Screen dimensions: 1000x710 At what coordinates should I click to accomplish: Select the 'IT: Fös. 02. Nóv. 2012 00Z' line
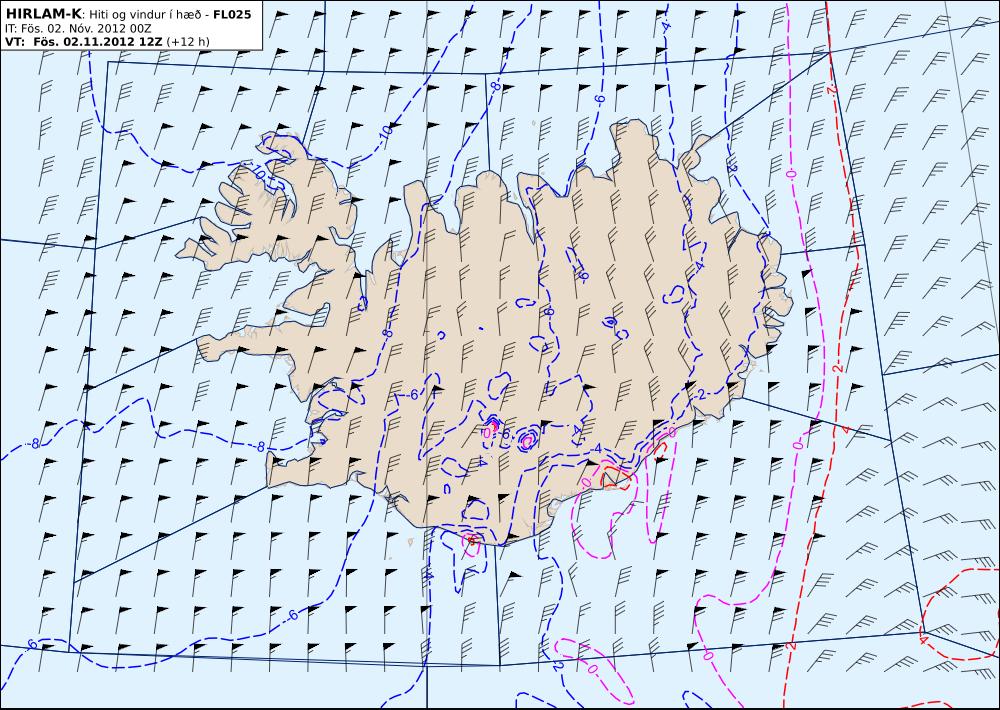[78, 28]
